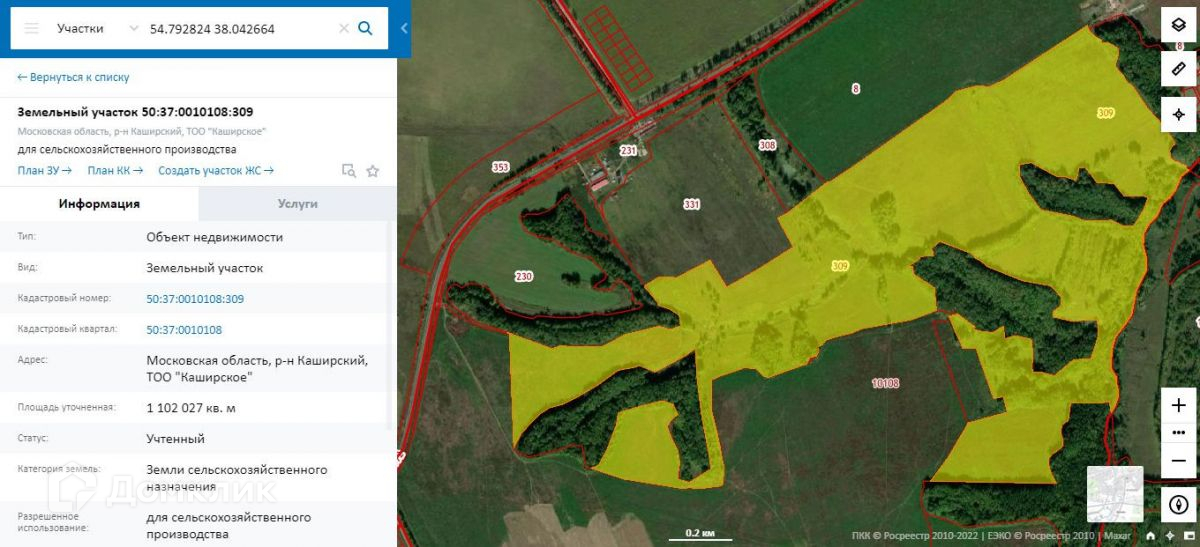Open more zoom options ellipsis
This screenshot has height=547, width=1200.
(1179, 433)
